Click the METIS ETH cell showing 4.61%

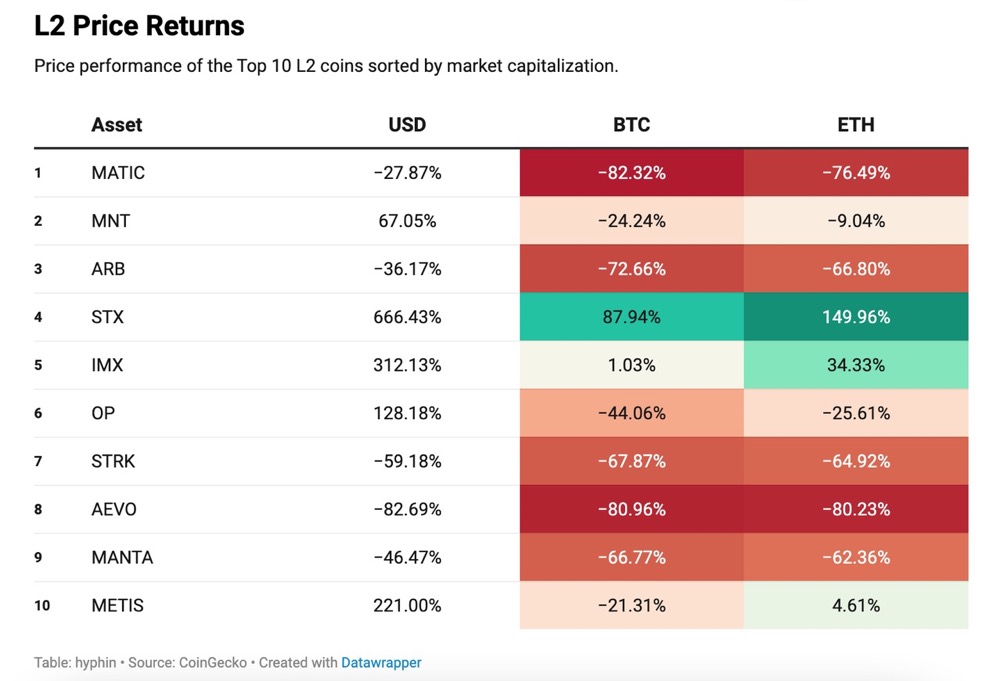856,605
